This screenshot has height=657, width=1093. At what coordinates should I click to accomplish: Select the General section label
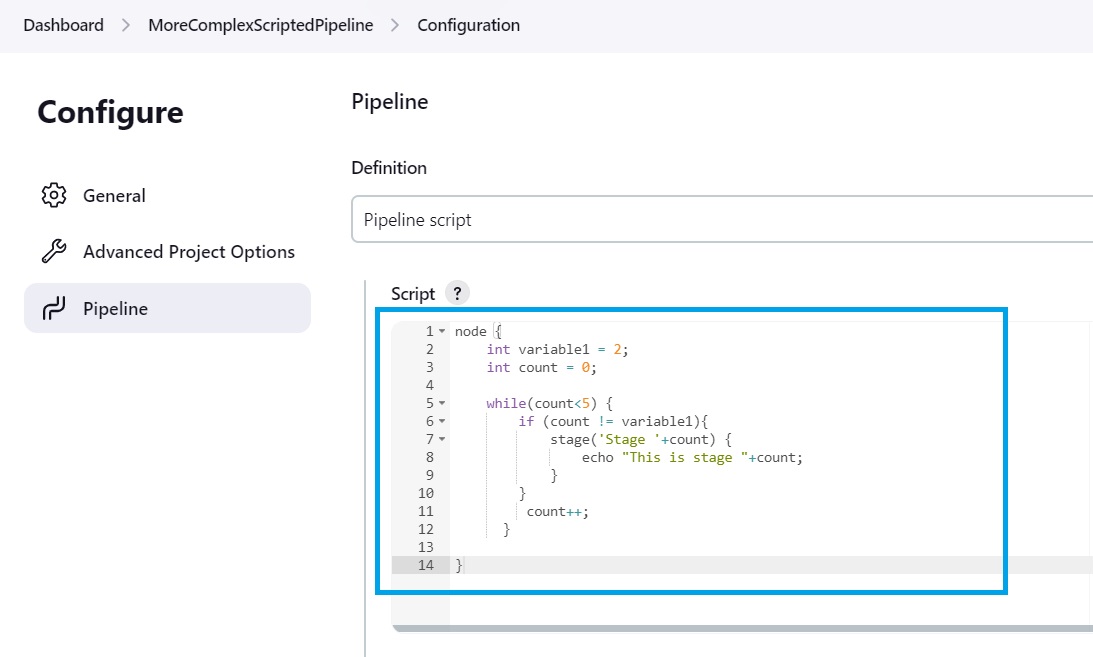click(114, 196)
